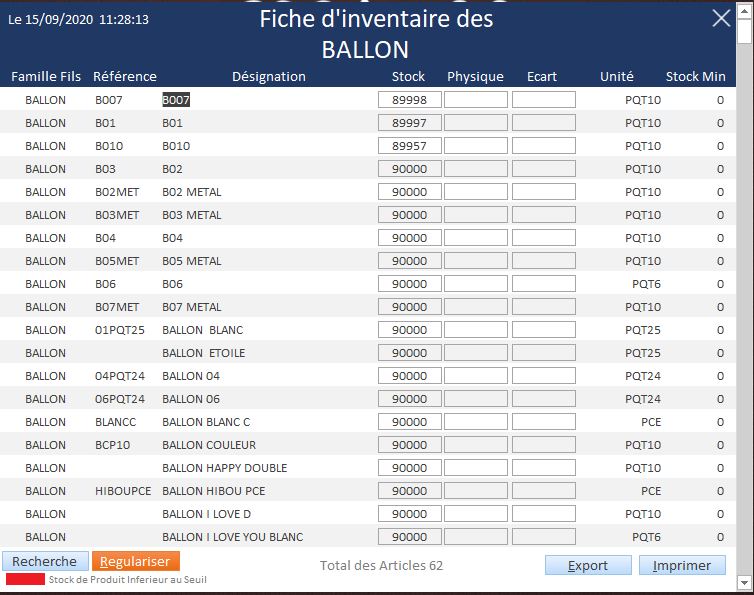The width and height of the screenshot is (754, 595).
Task: Click the Stock Min column header
Action: pyautogui.click(x=695, y=77)
